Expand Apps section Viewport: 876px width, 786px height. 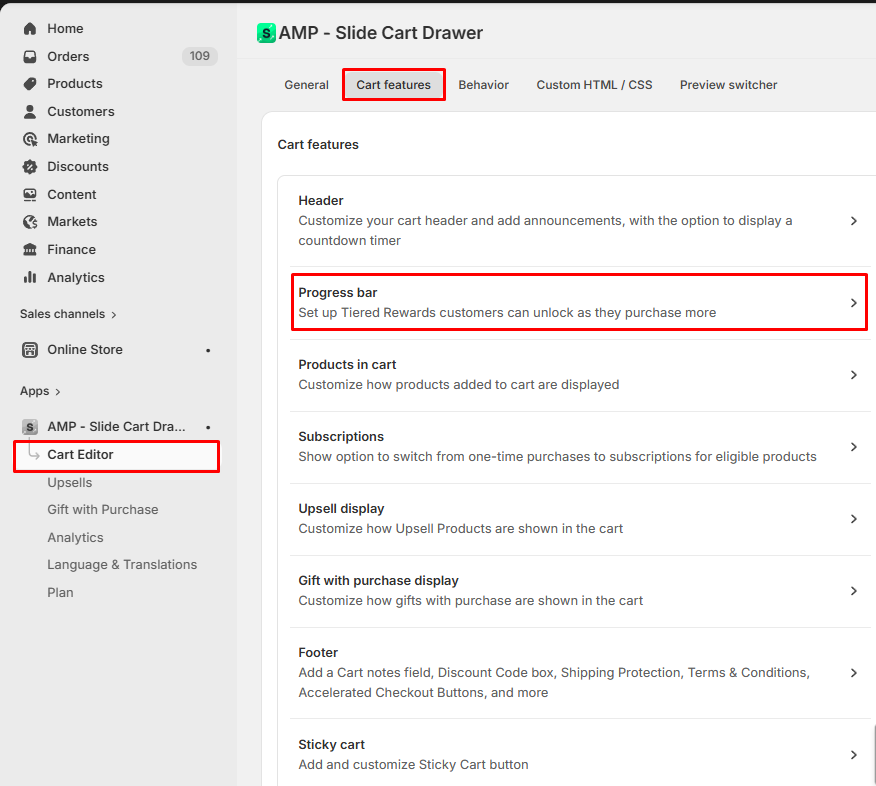coord(40,391)
